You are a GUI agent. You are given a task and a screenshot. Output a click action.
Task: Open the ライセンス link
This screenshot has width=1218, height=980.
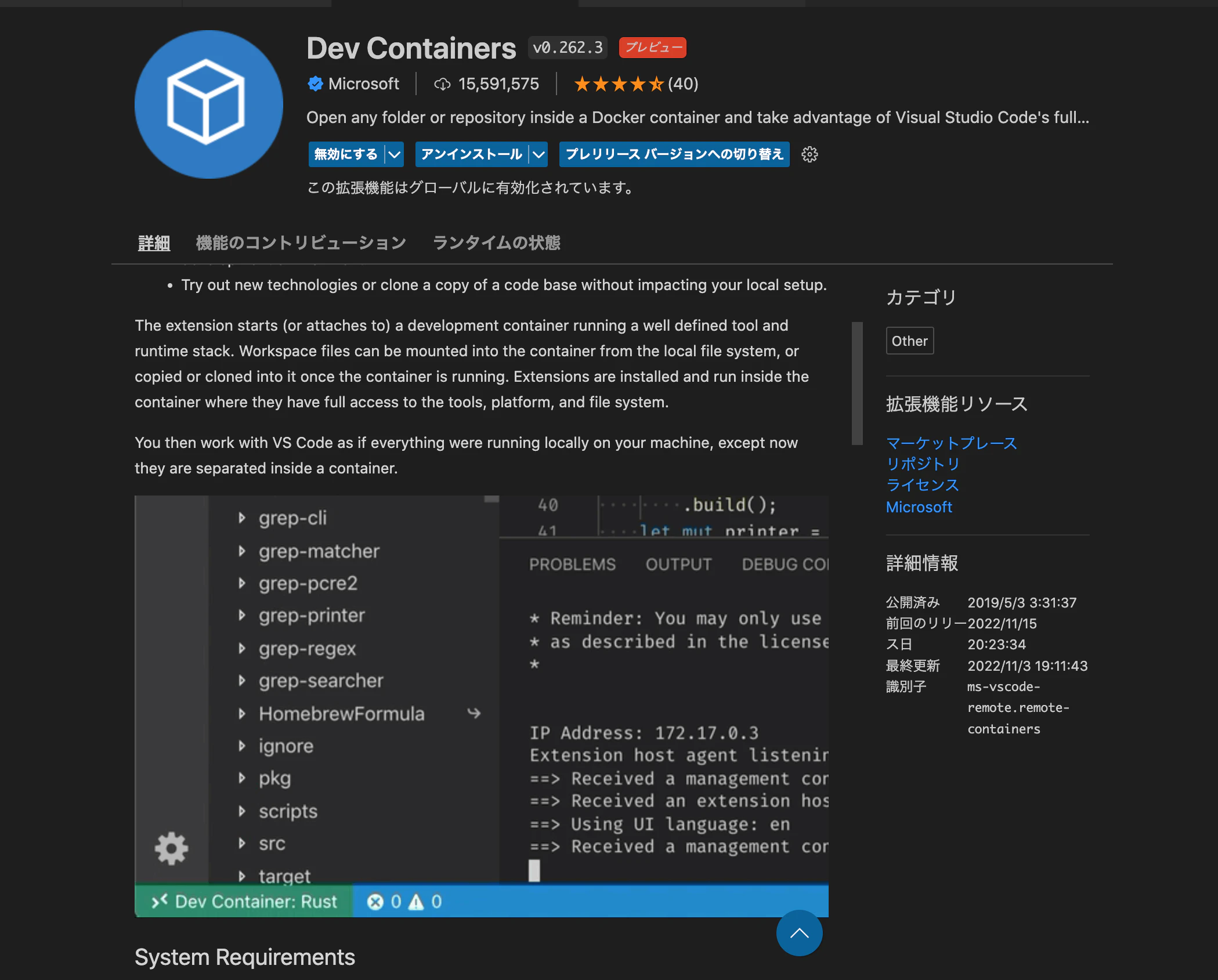click(x=923, y=485)
